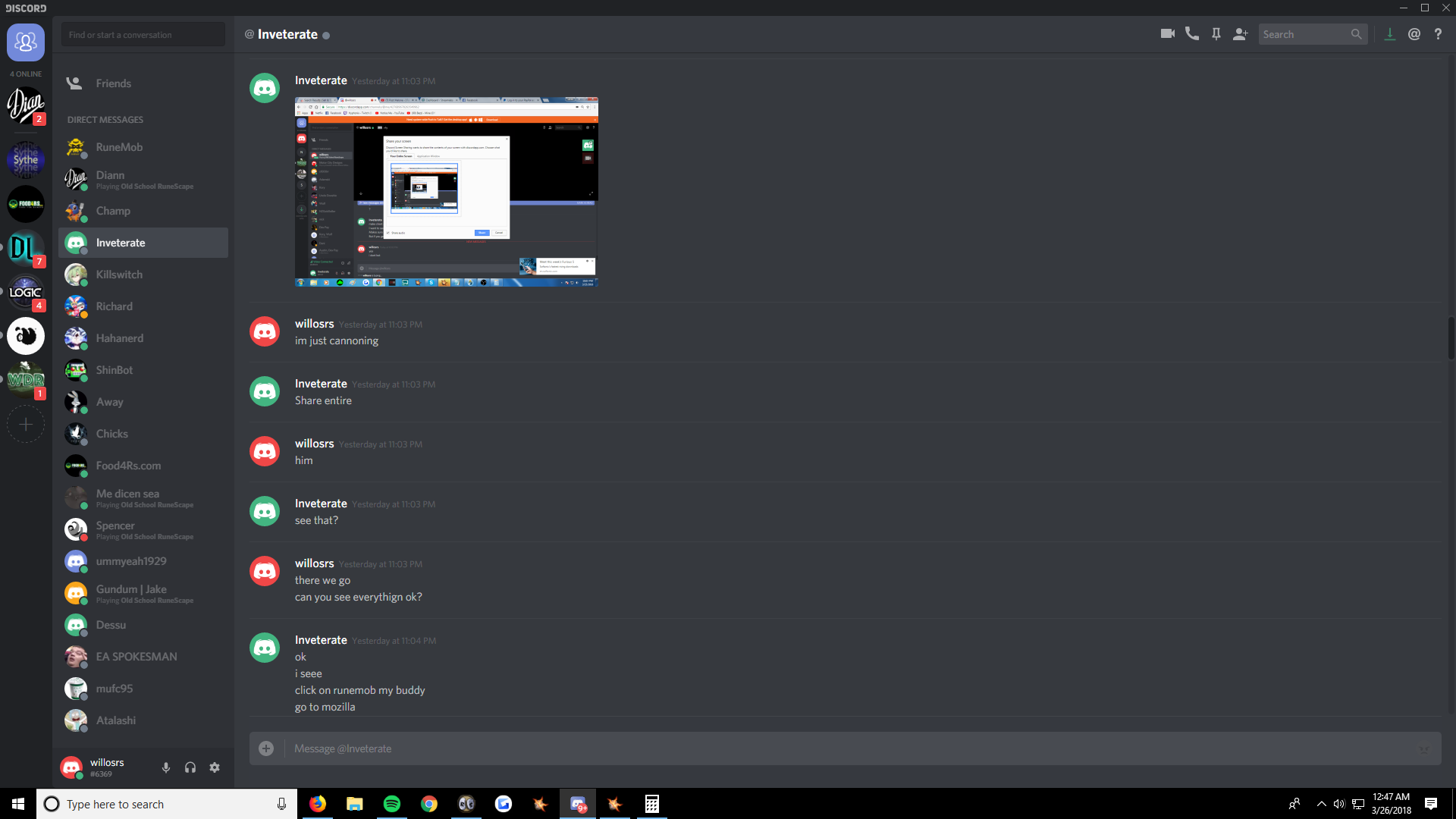The width and height of the screenshot is (1456, 819).
Task: Open Killswitch direct message
Action: 119,275
